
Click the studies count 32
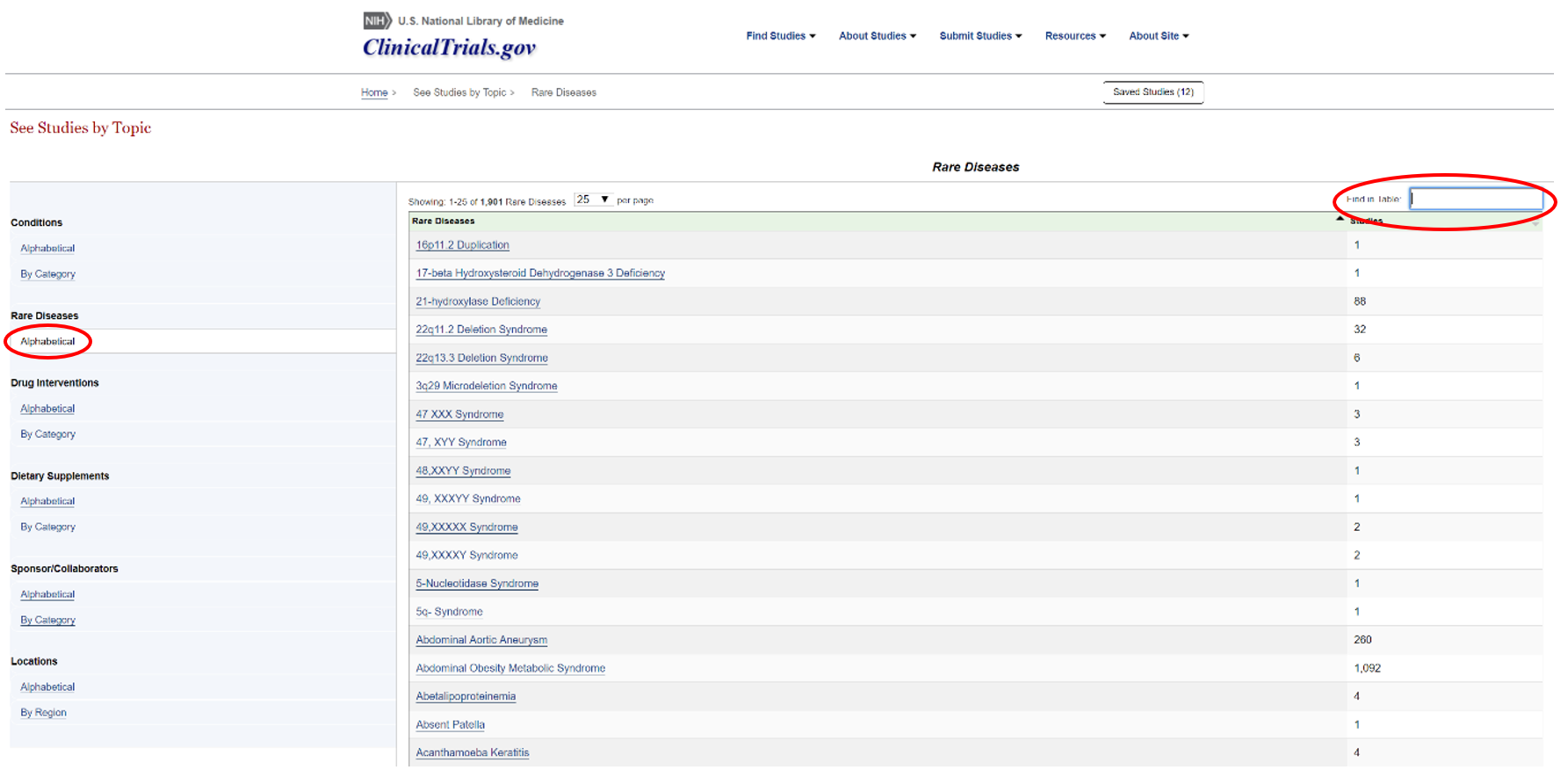point(1360,330)
